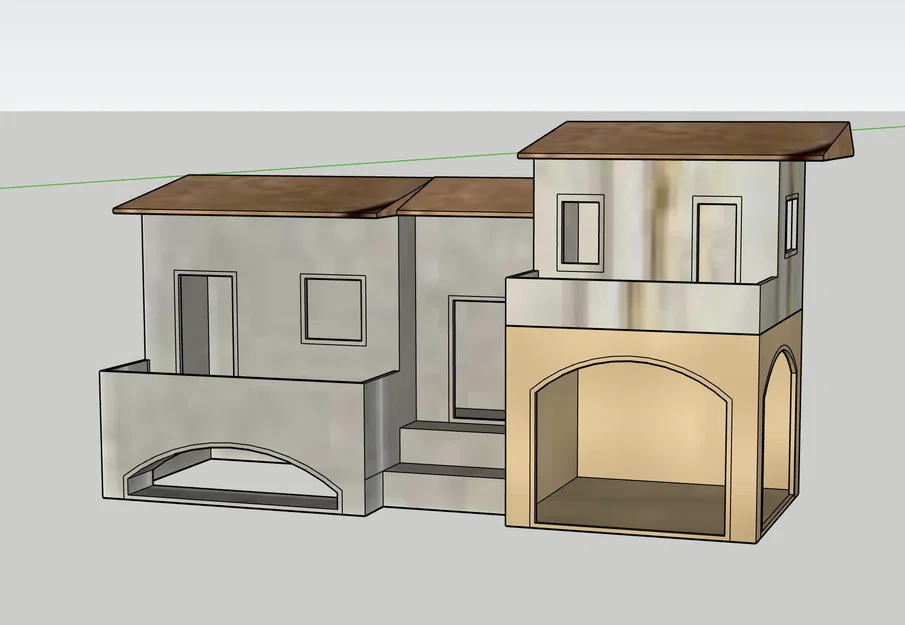Select the large front arched opening of tan section
The height and width of the screenshot is (625, 905).
click(631, 446)
